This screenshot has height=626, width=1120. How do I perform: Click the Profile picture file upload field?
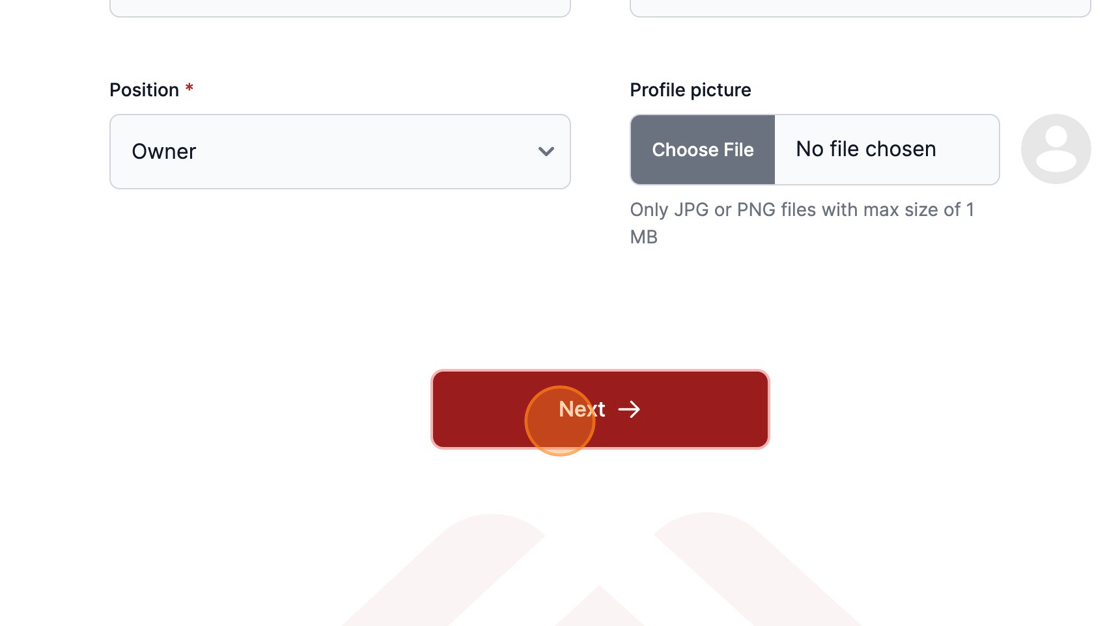[x=815, y=149]
